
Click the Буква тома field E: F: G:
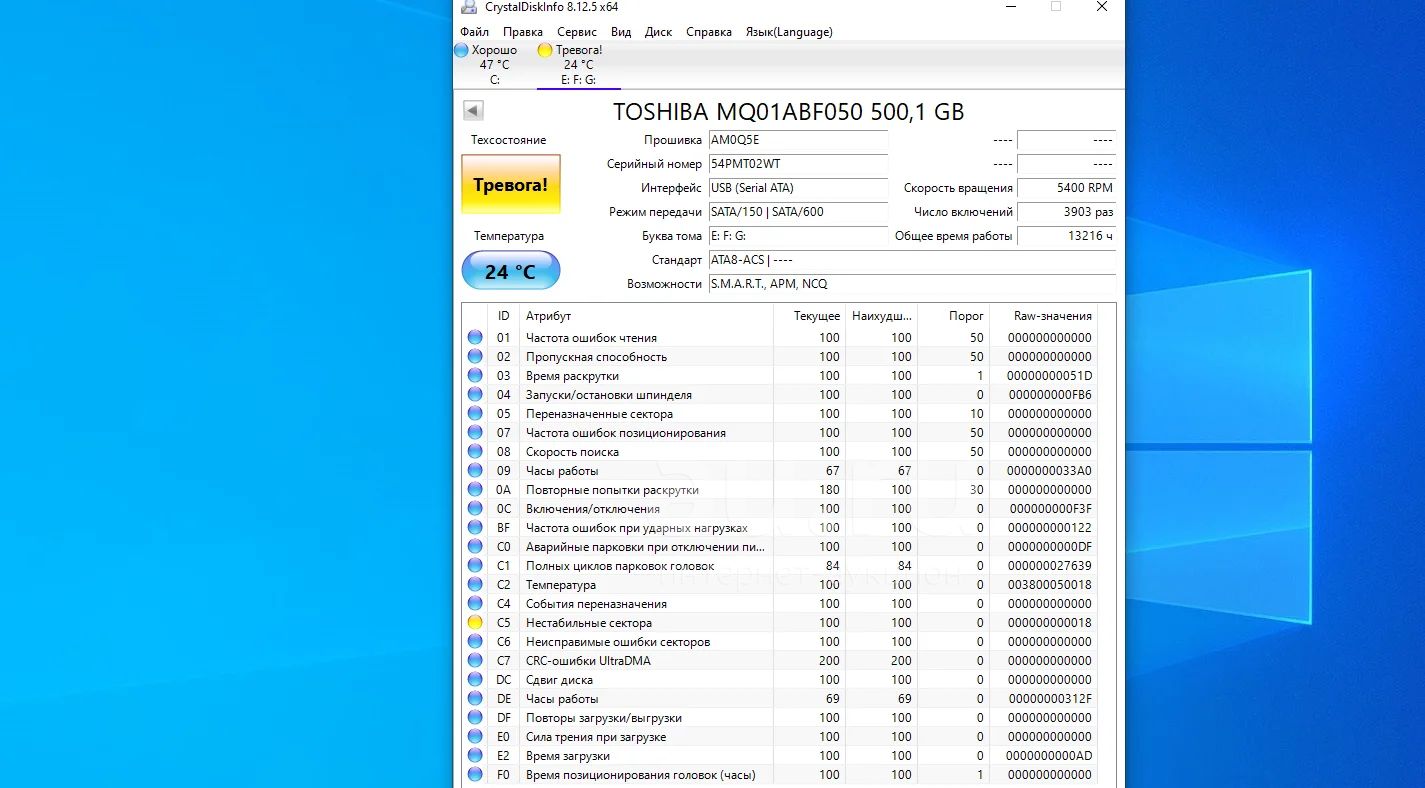coord(798,236)
